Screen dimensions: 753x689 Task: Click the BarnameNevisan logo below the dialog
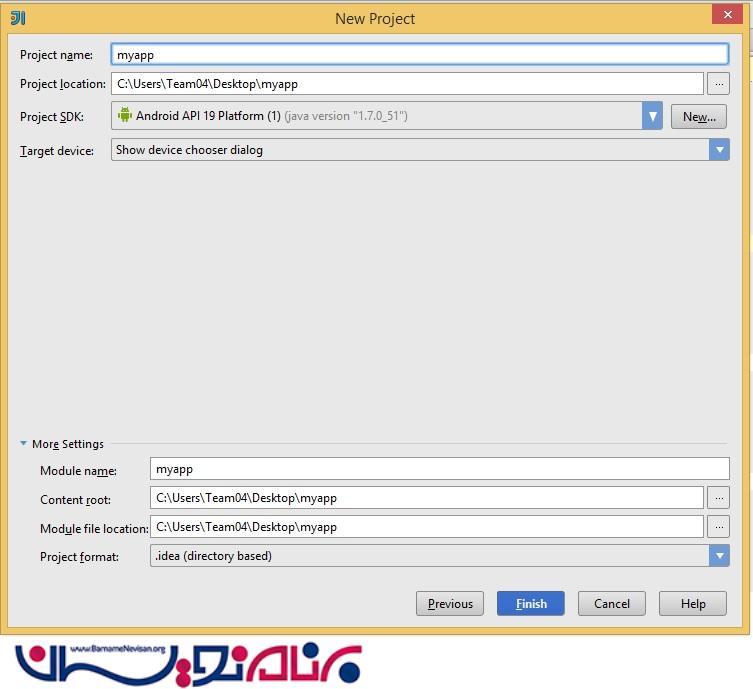tap(190, 660)
